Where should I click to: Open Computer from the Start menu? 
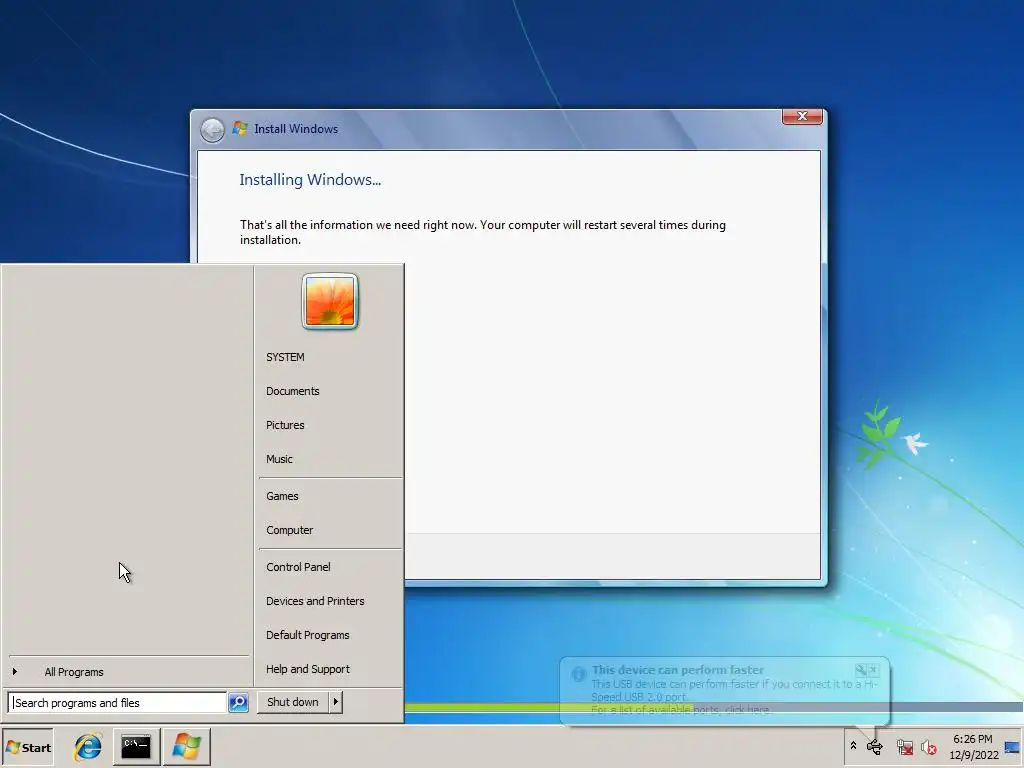(x=289, y=530)
